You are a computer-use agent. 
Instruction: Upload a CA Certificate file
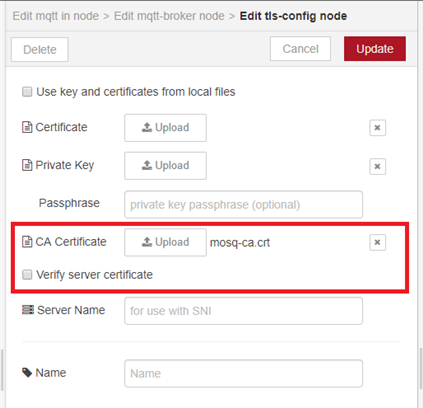click(165, 242)
